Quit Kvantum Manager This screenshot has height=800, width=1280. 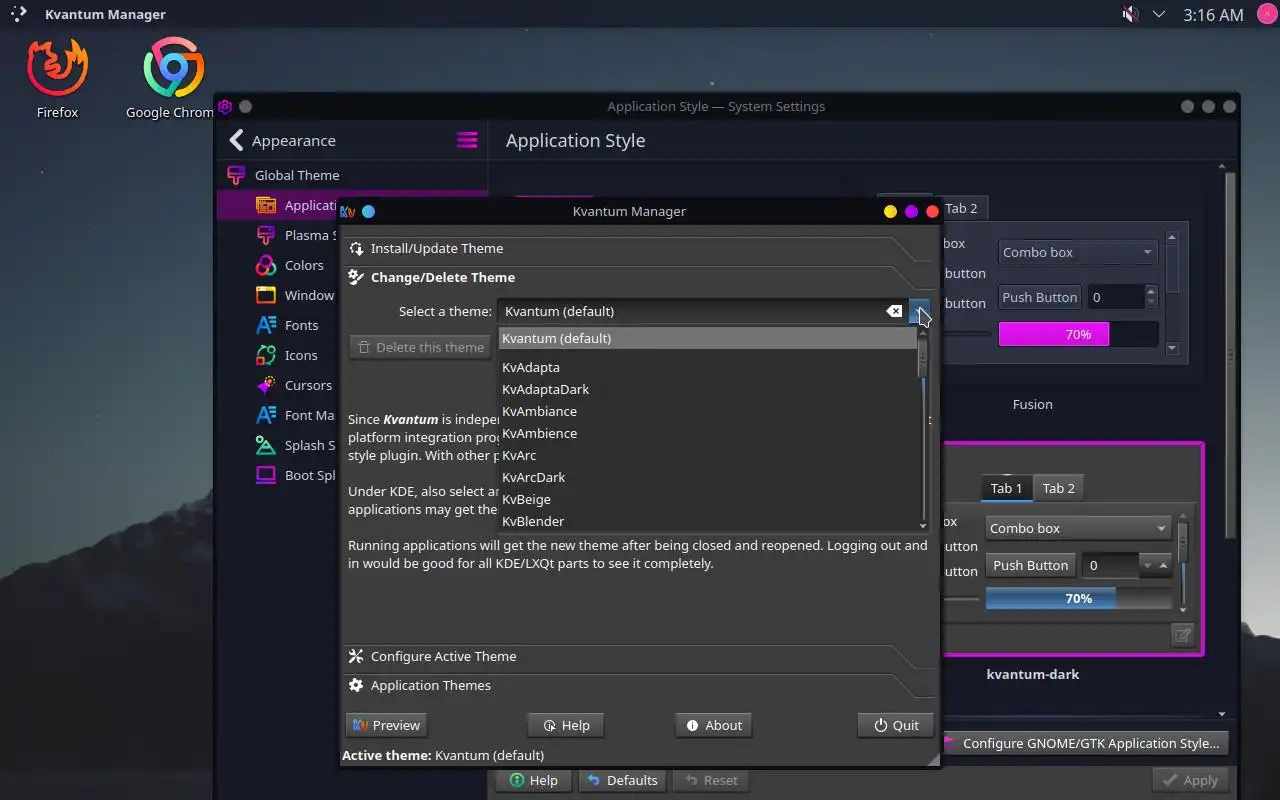pyautogui.click(x=896, y=725)
